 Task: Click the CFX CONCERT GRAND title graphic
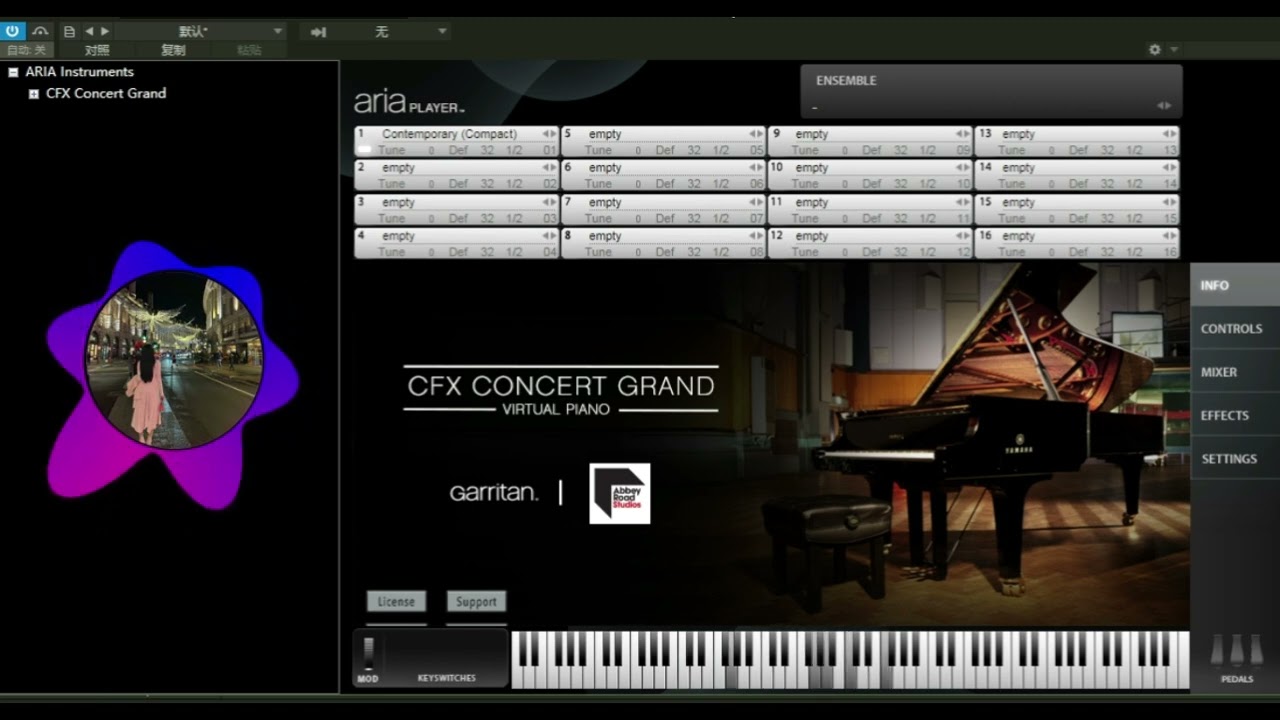pos(561,390)
